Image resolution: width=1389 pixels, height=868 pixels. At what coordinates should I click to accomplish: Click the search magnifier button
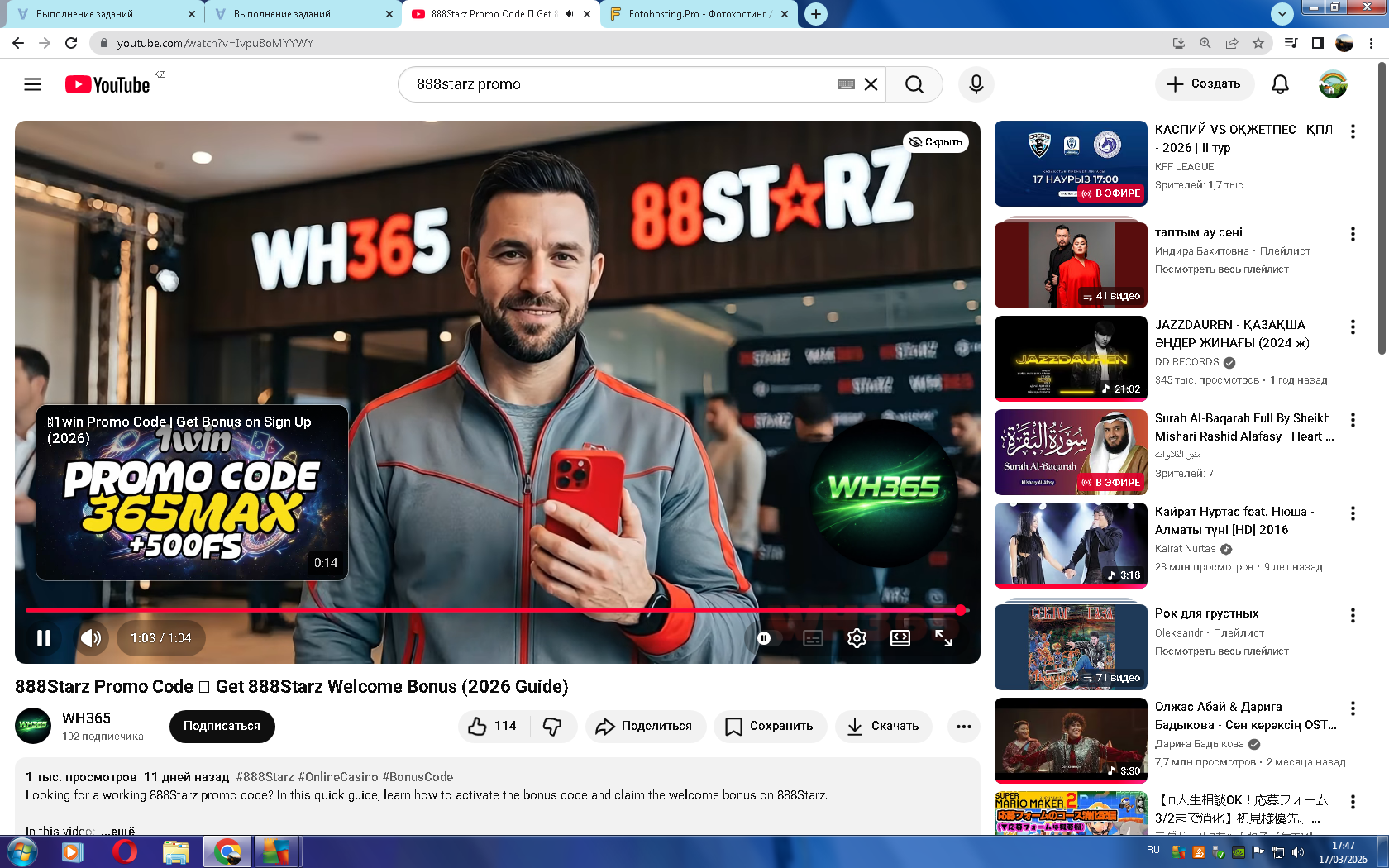click(914, 84)
